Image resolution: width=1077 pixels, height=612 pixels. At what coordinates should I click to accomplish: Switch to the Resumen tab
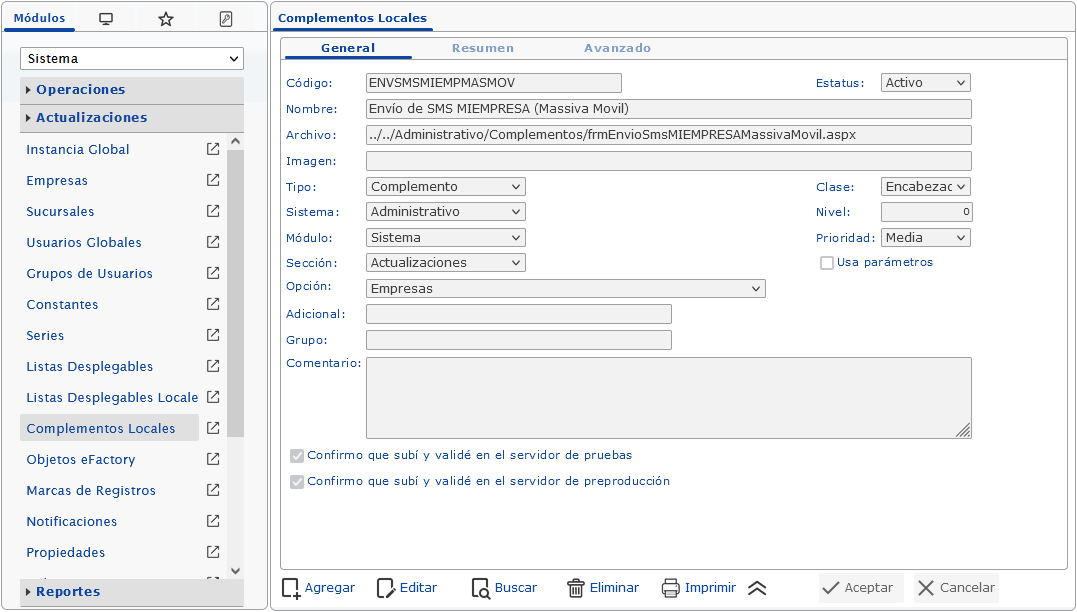(483, 48)
